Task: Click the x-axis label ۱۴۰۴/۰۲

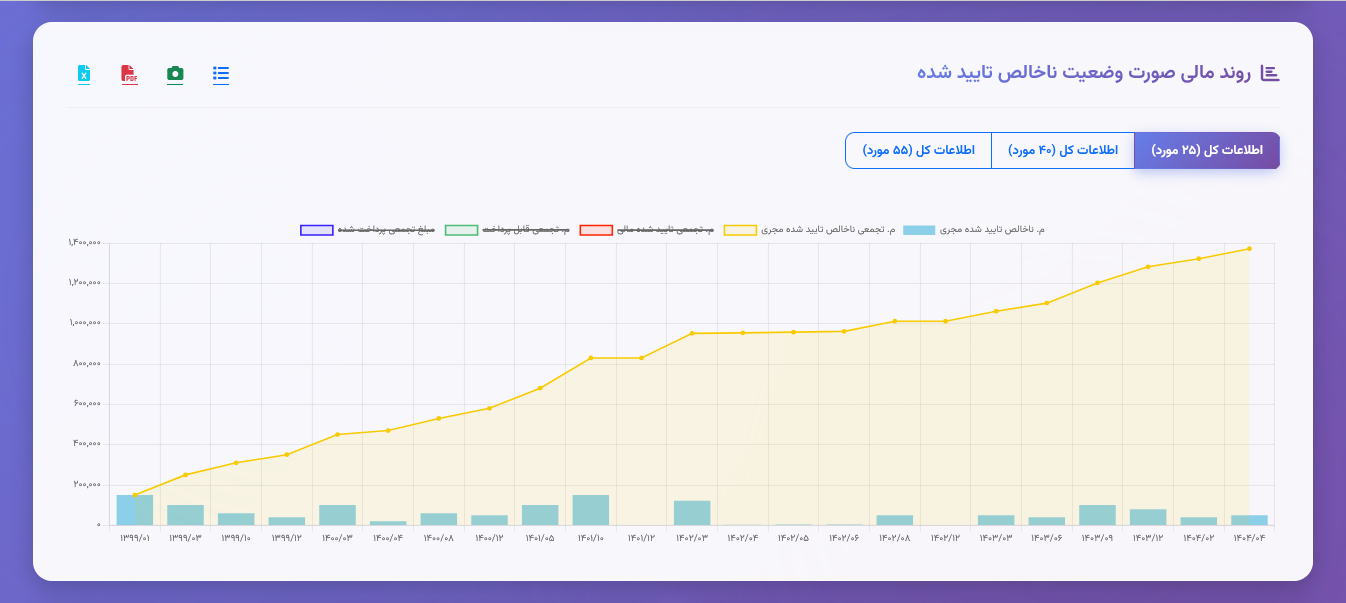Action: tap(1199, 538)
